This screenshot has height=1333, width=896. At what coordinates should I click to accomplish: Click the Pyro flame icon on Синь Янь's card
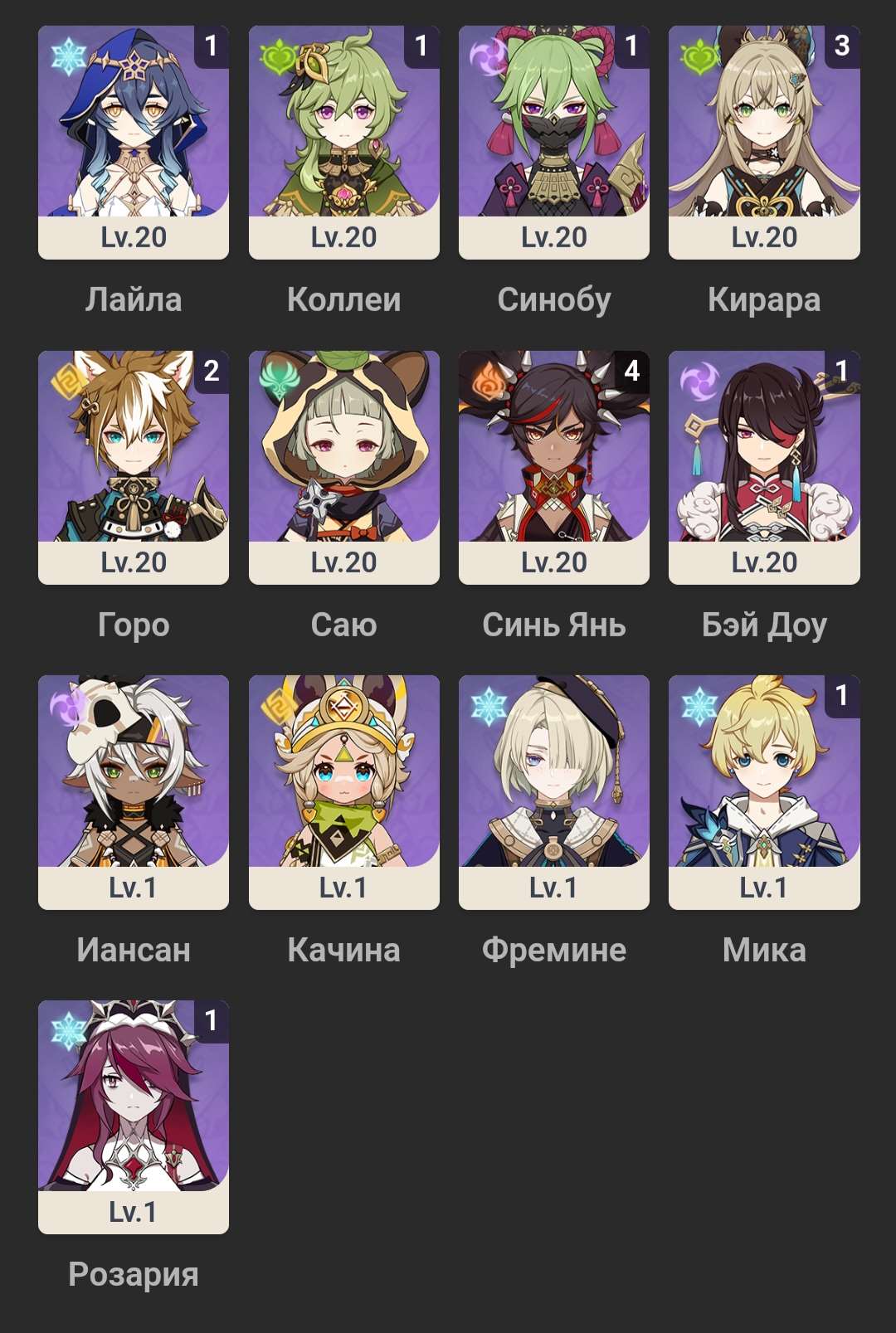click(x=488, y=382)
